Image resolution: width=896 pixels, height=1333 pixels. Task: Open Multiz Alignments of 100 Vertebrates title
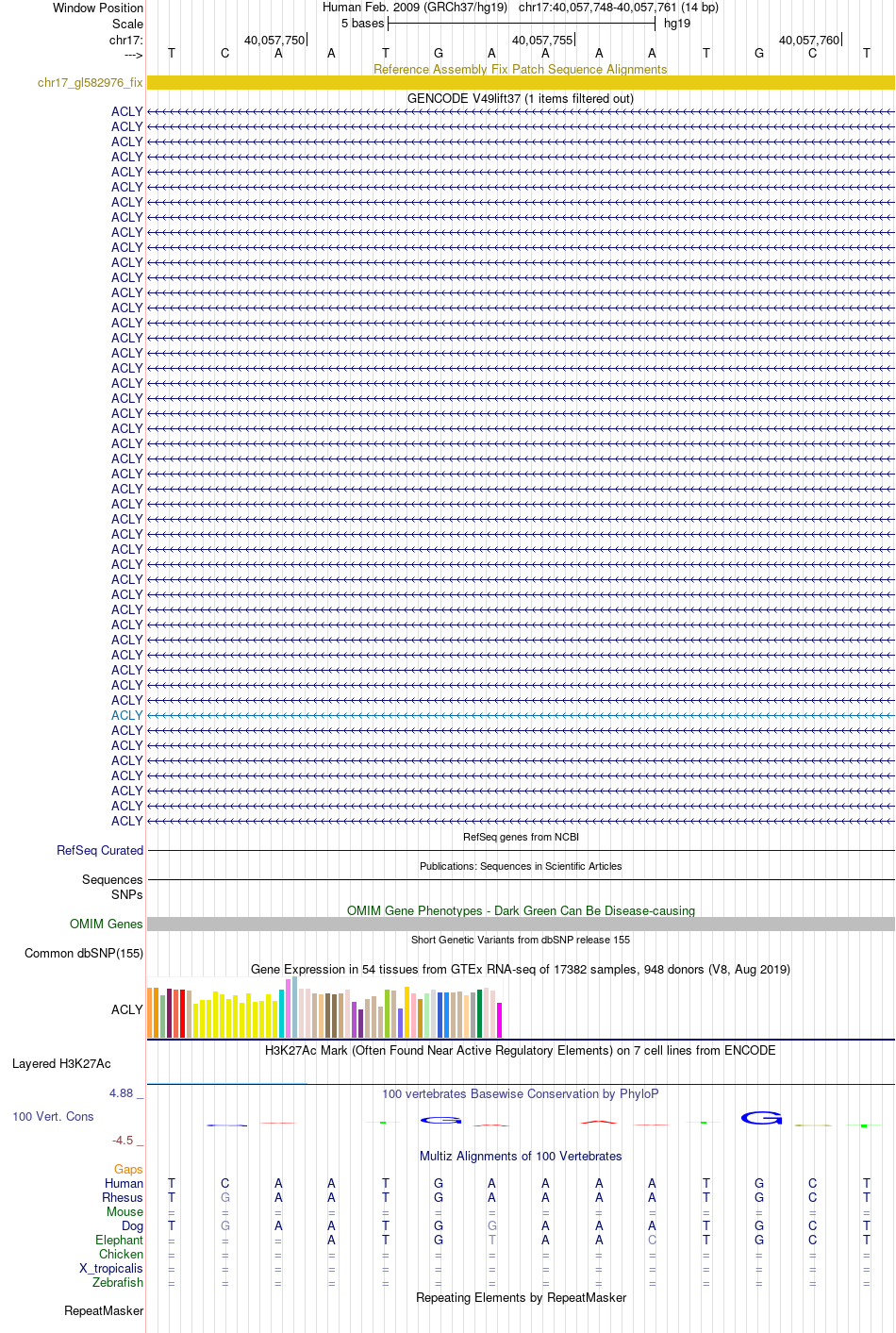click(521, 1156)
